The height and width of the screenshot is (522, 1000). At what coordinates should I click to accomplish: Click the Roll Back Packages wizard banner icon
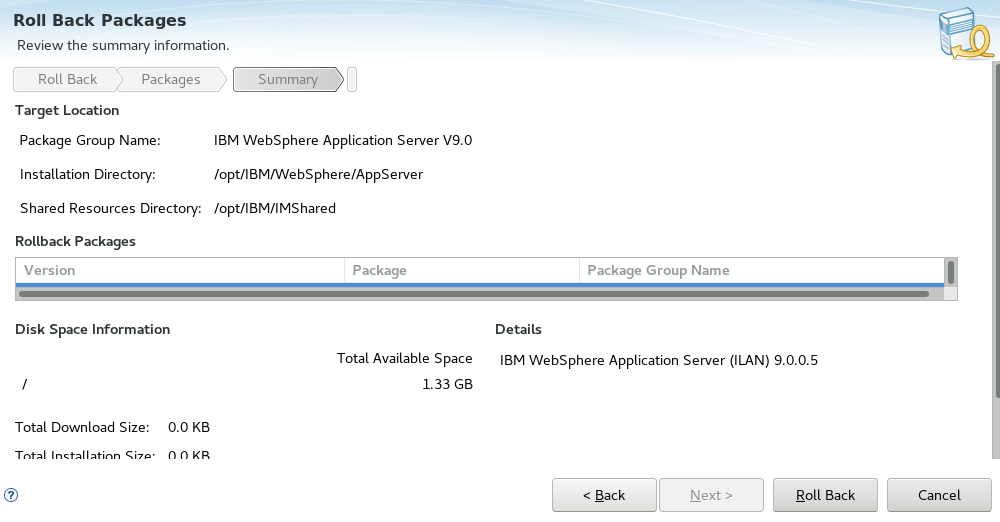pyautogui.click(x=966, y=33)
